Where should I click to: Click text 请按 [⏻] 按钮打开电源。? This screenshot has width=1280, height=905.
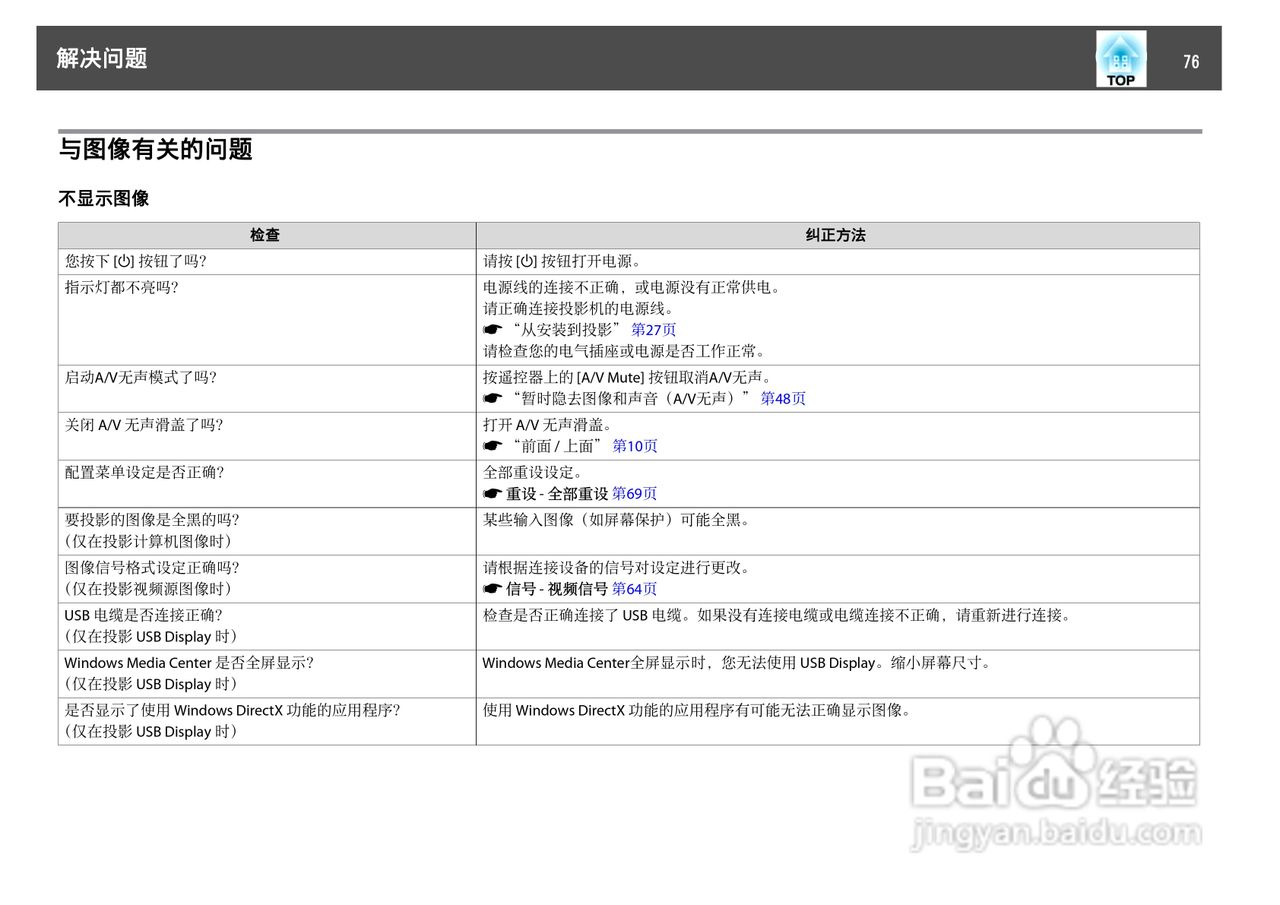(x=562, y=261)
